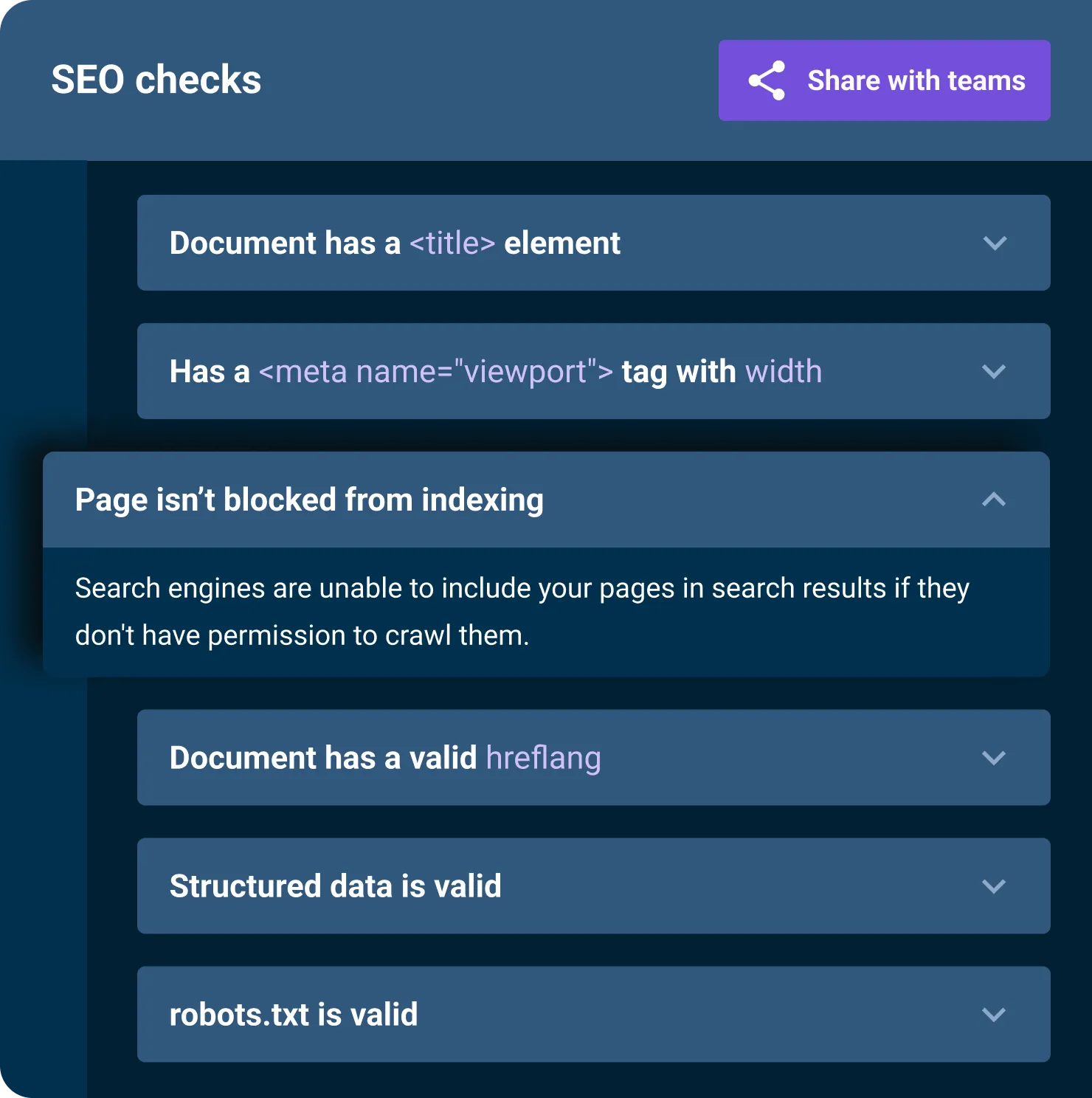
Task: Click the search engines description paragraph
Action: [522, 612]
